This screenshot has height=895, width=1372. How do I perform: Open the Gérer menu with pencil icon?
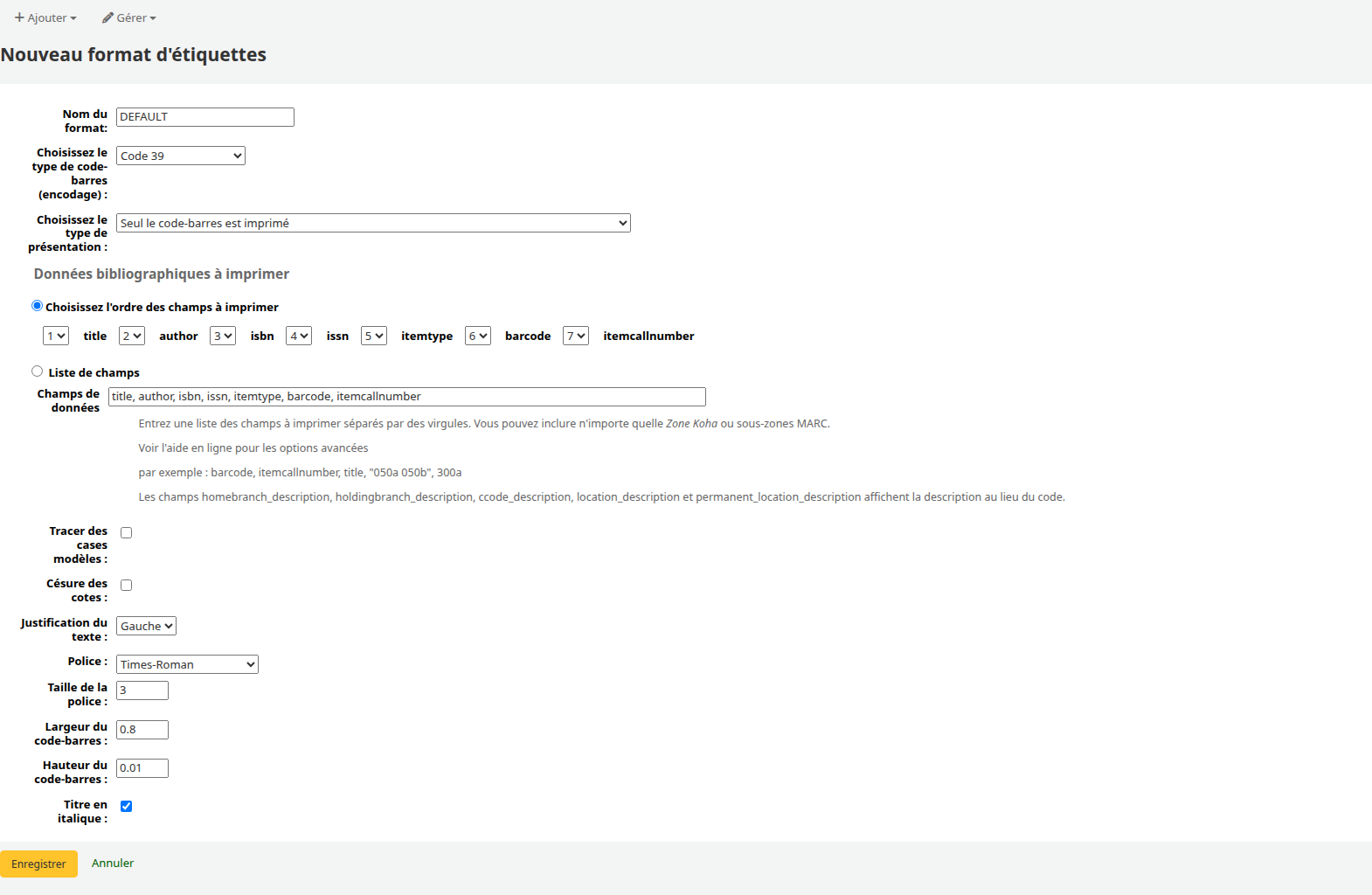click(x=129, y=17)
